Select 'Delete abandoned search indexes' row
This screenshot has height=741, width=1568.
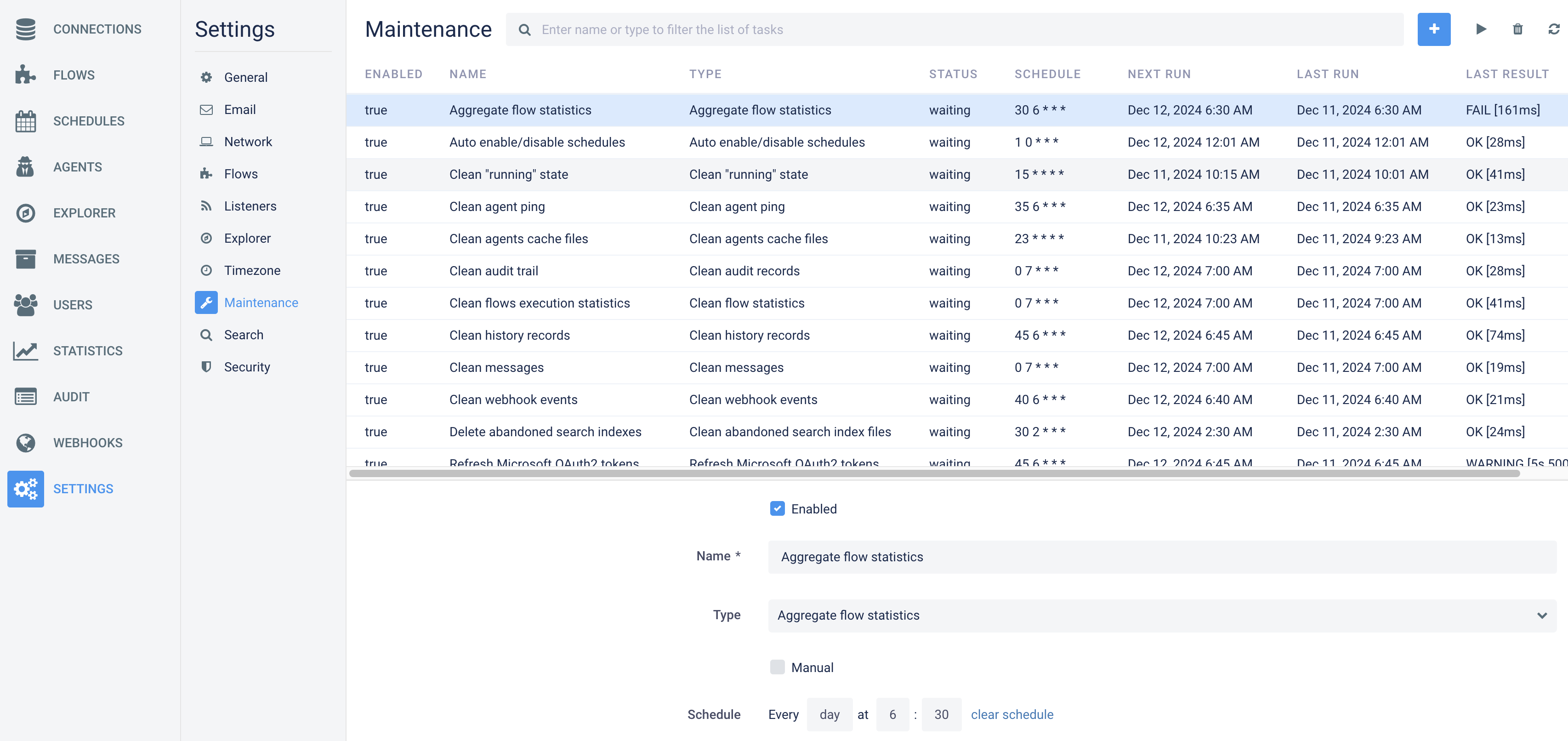coord(957,432)
